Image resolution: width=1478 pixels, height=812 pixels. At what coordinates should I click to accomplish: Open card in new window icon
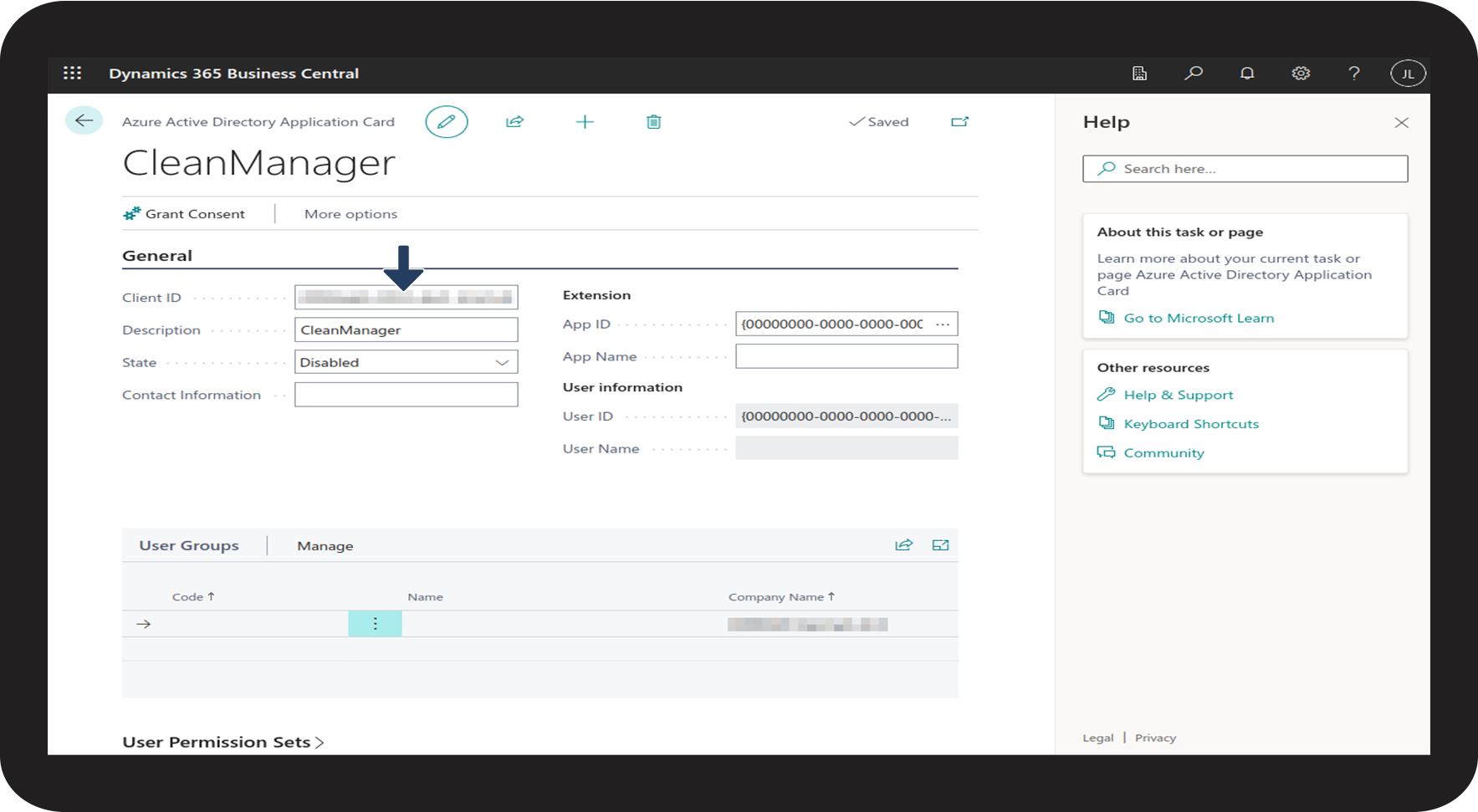pyautogui.click(x=959, y=122)
